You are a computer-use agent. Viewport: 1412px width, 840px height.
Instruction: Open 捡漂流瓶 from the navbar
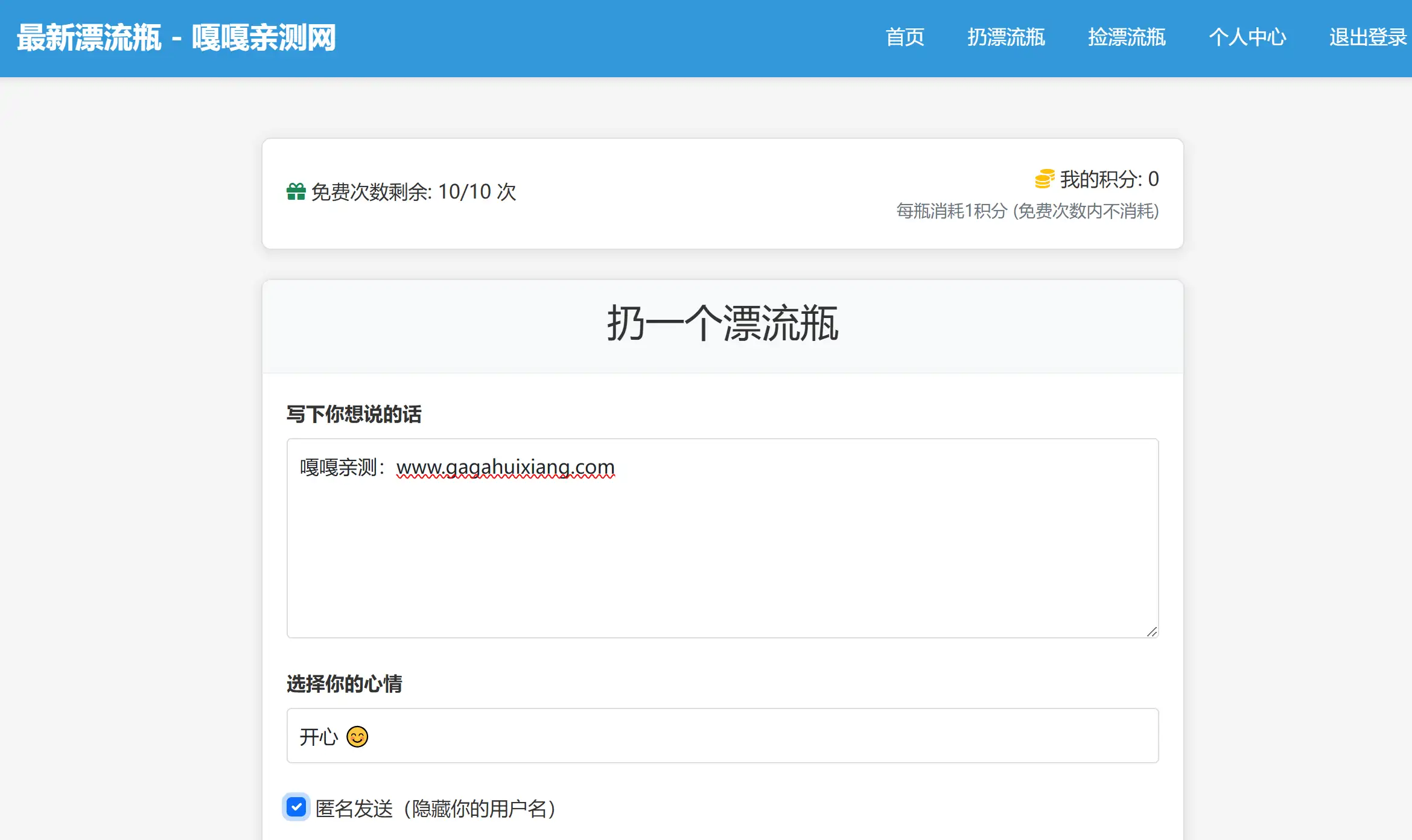(x=1127, y=37)
